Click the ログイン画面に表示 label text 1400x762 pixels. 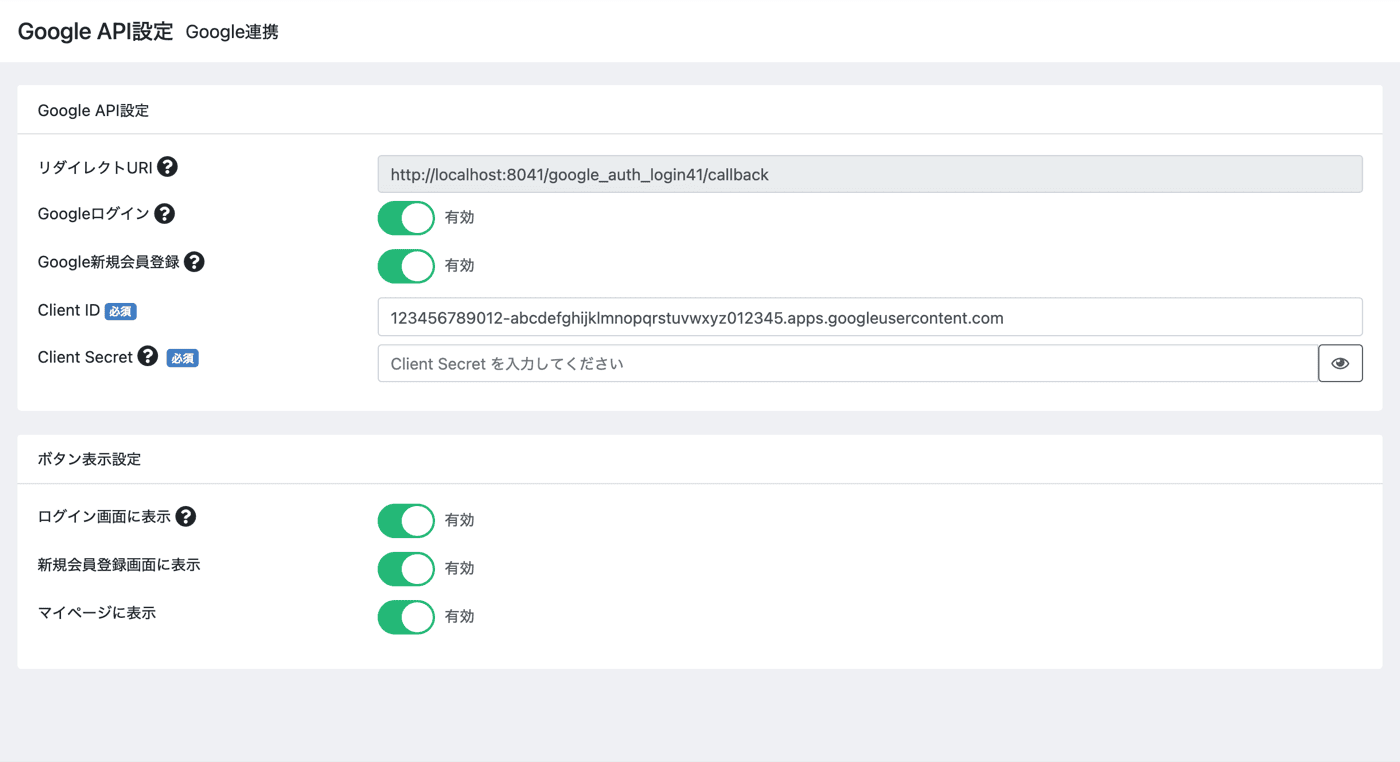(104, 517)
